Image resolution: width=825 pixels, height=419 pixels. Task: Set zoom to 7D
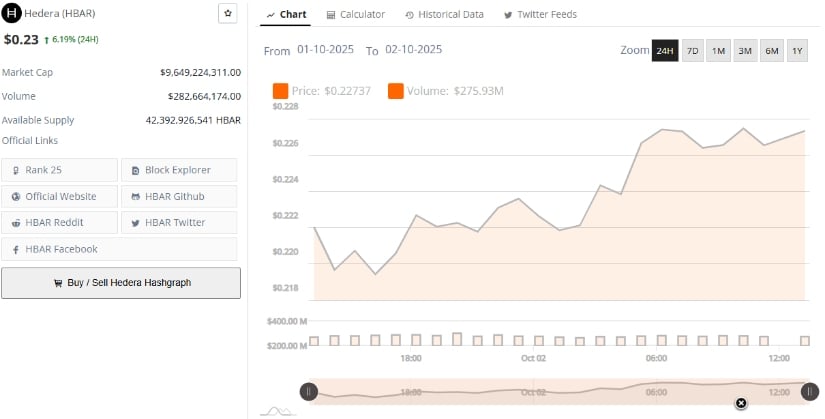[692, 51]
